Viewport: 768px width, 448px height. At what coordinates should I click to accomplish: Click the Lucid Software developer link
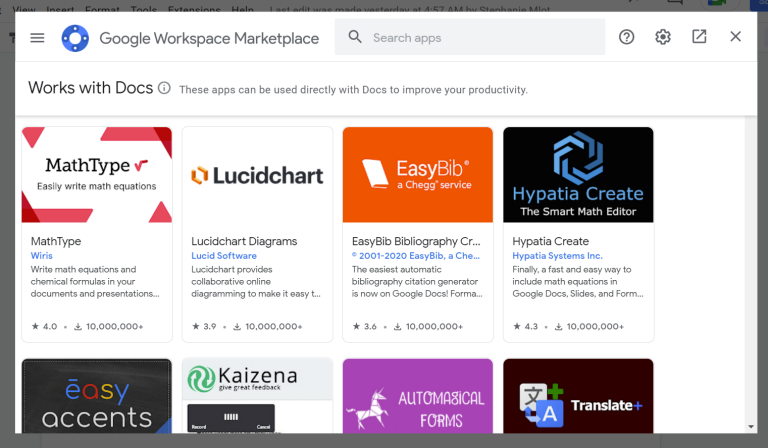(224, 256)
